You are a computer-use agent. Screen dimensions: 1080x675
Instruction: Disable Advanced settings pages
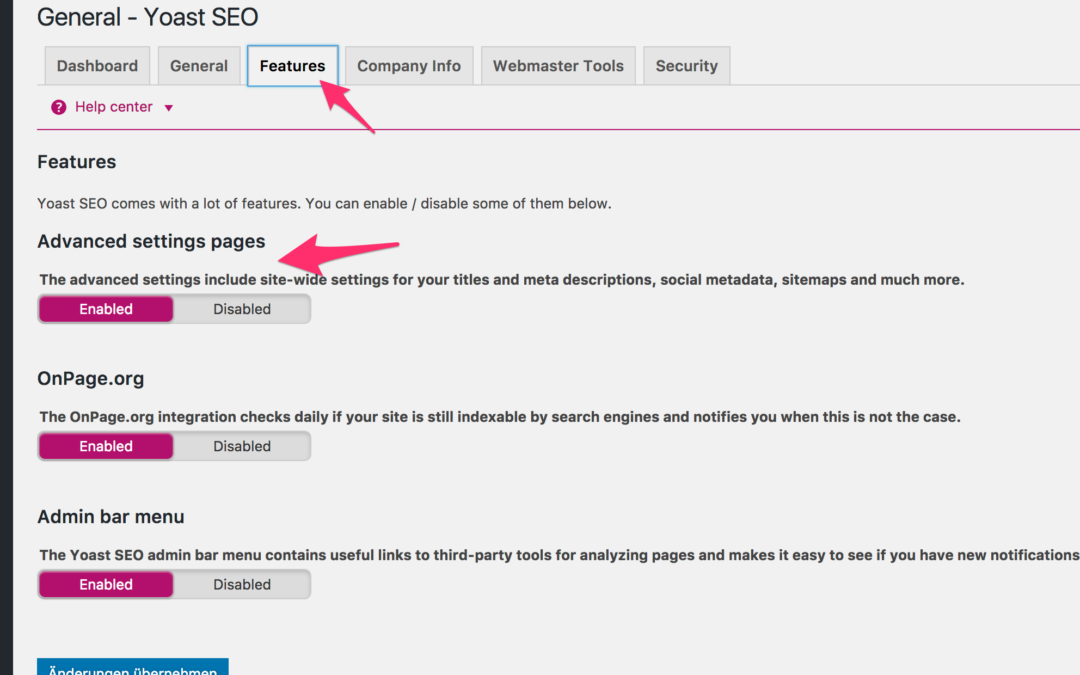[242, 309]
